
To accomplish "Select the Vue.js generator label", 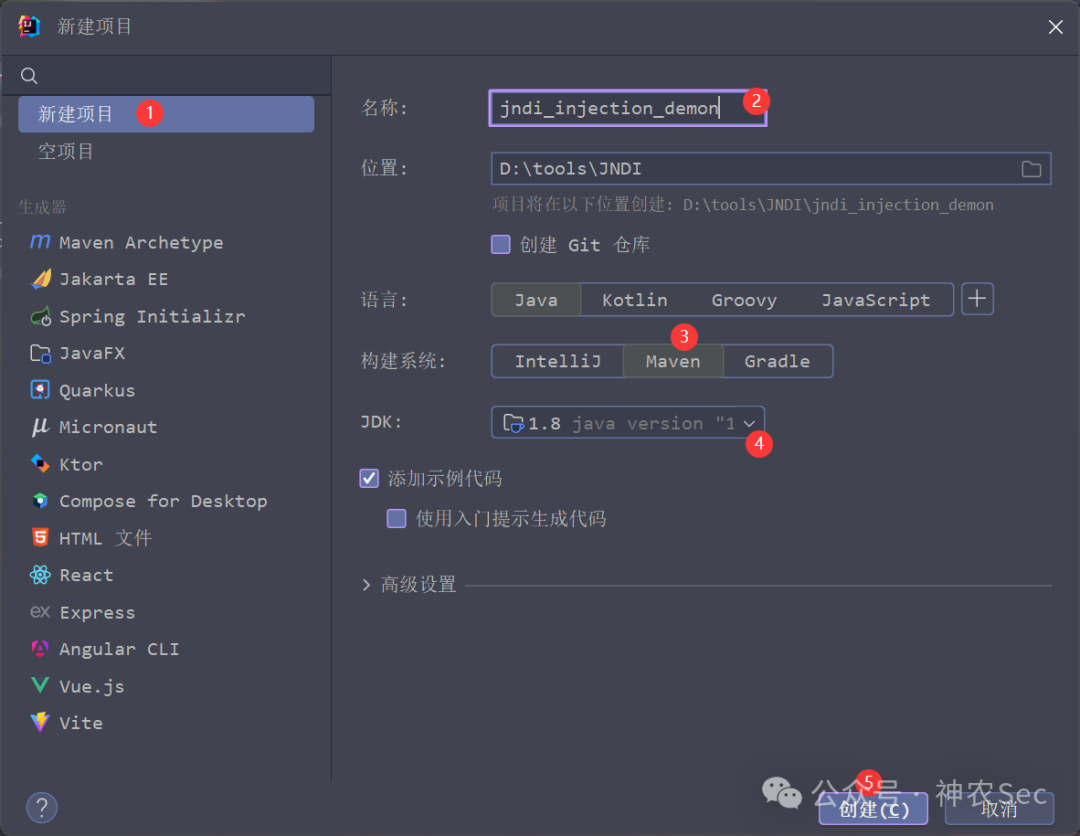I will click(x=92, y=686).
